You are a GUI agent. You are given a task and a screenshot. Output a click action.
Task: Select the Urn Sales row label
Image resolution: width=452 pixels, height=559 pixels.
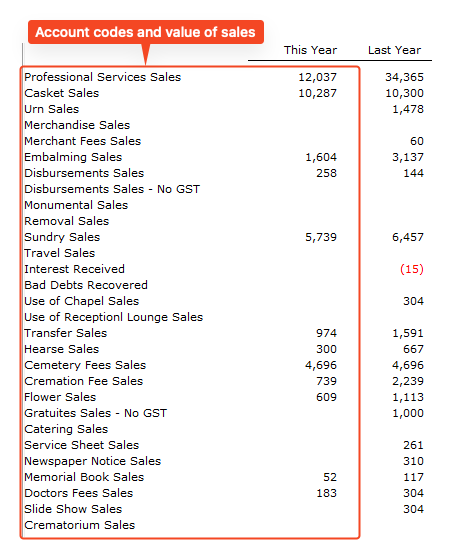[52, 109]
